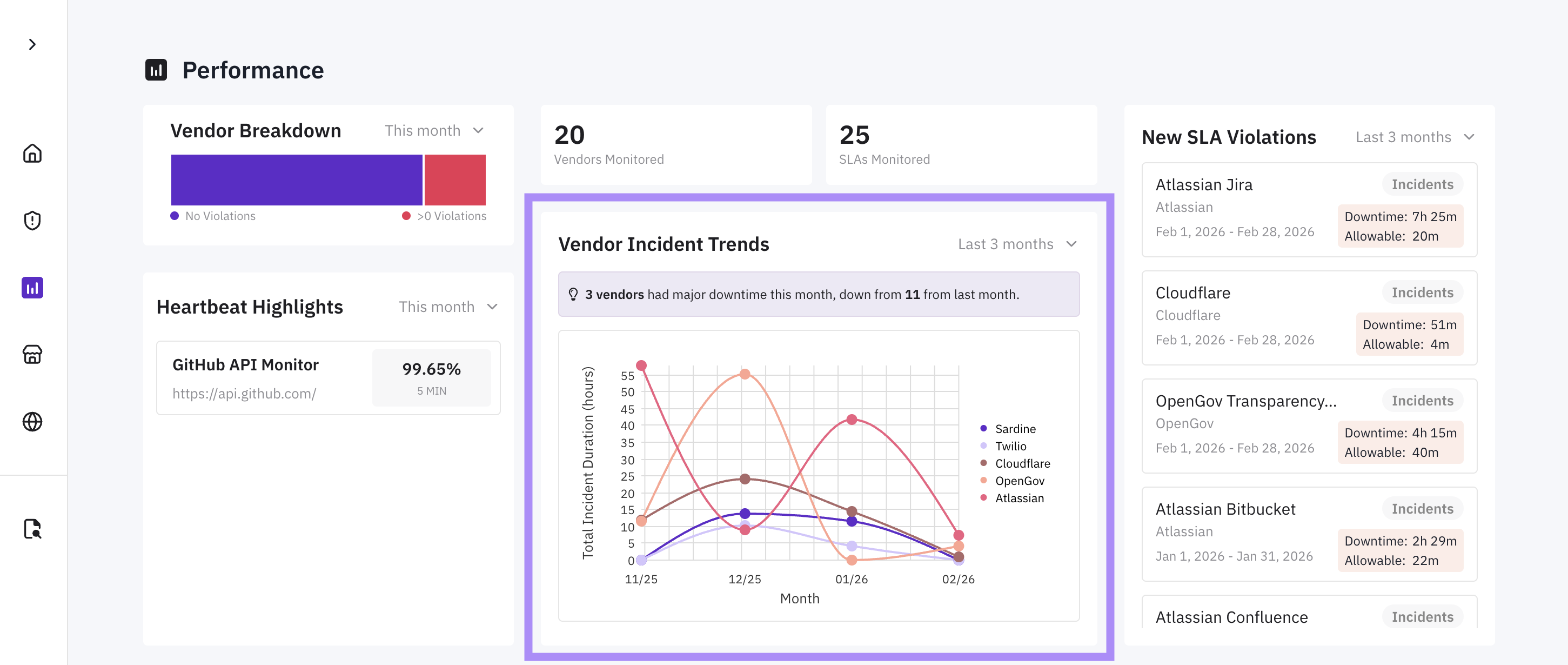Open the document search icon in the sidebar
The image size is (1568, 665).
[x=32, y=529]
